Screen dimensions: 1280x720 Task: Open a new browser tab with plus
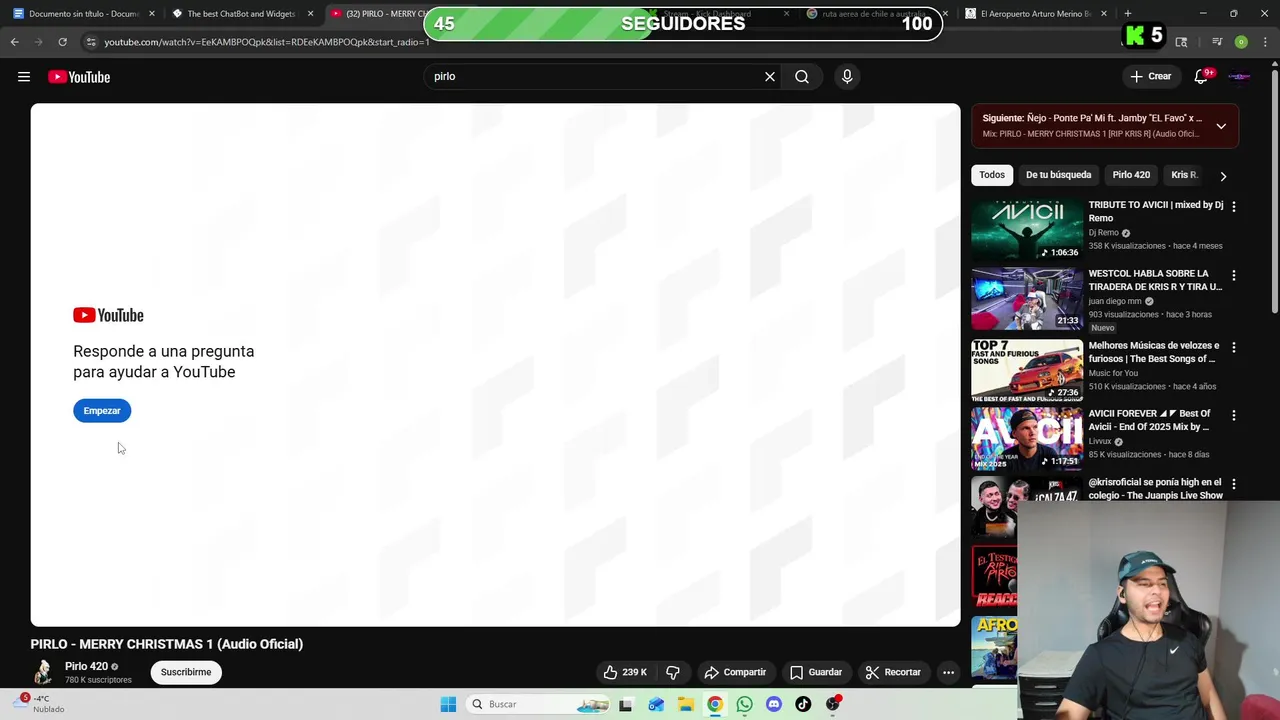(x=1128, y=14)
